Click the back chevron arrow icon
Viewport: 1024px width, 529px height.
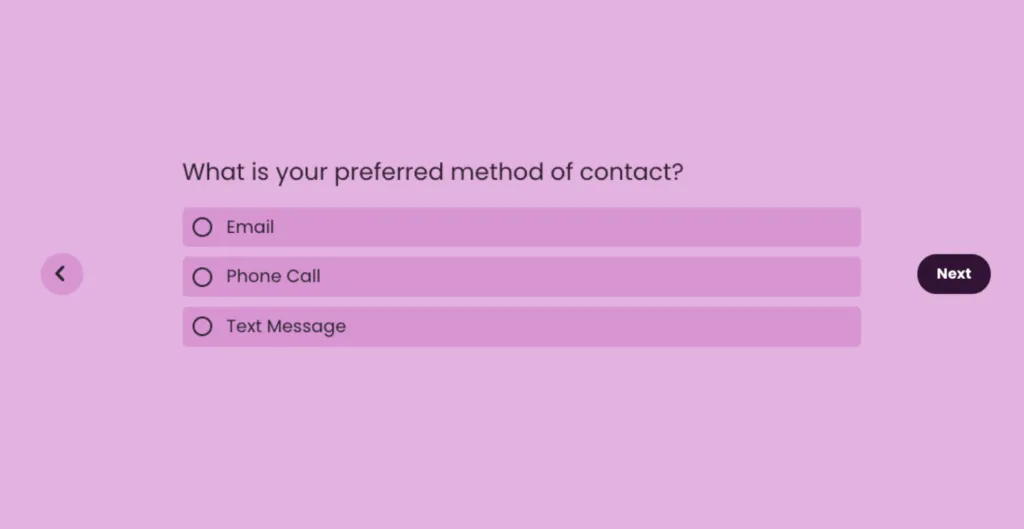61,274
